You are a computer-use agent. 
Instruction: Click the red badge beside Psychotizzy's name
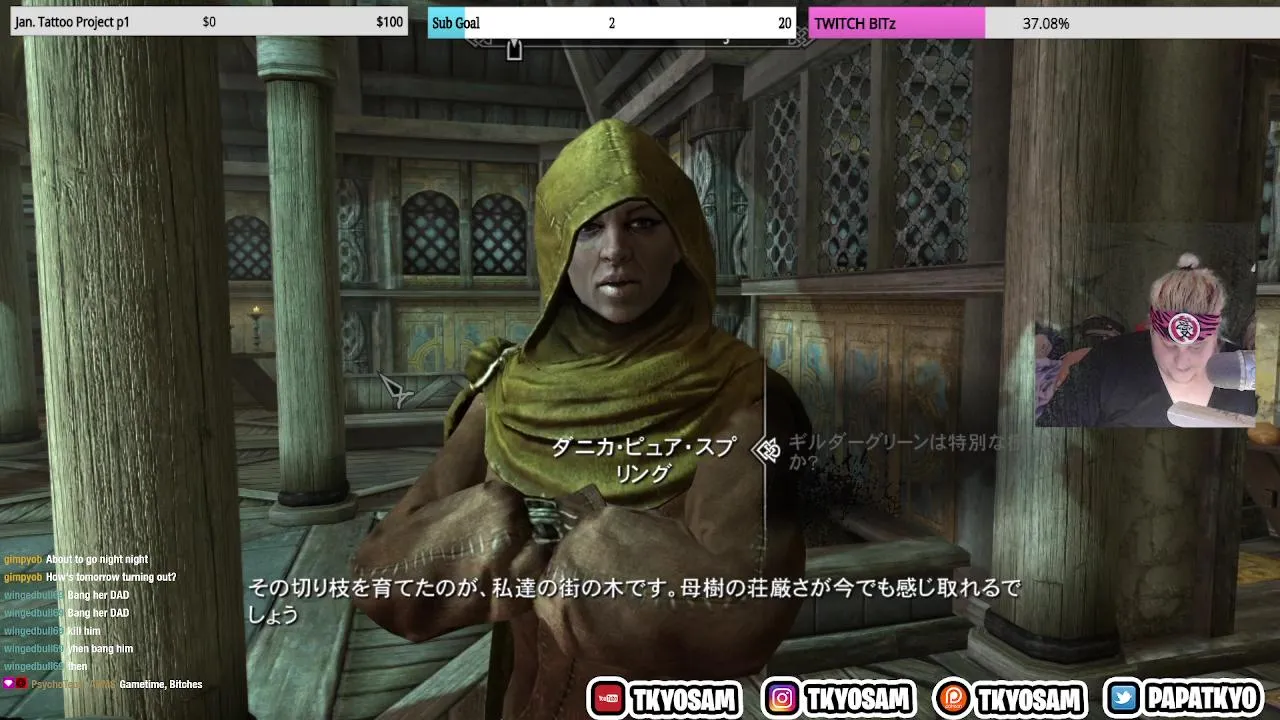(x=22, y=684)
